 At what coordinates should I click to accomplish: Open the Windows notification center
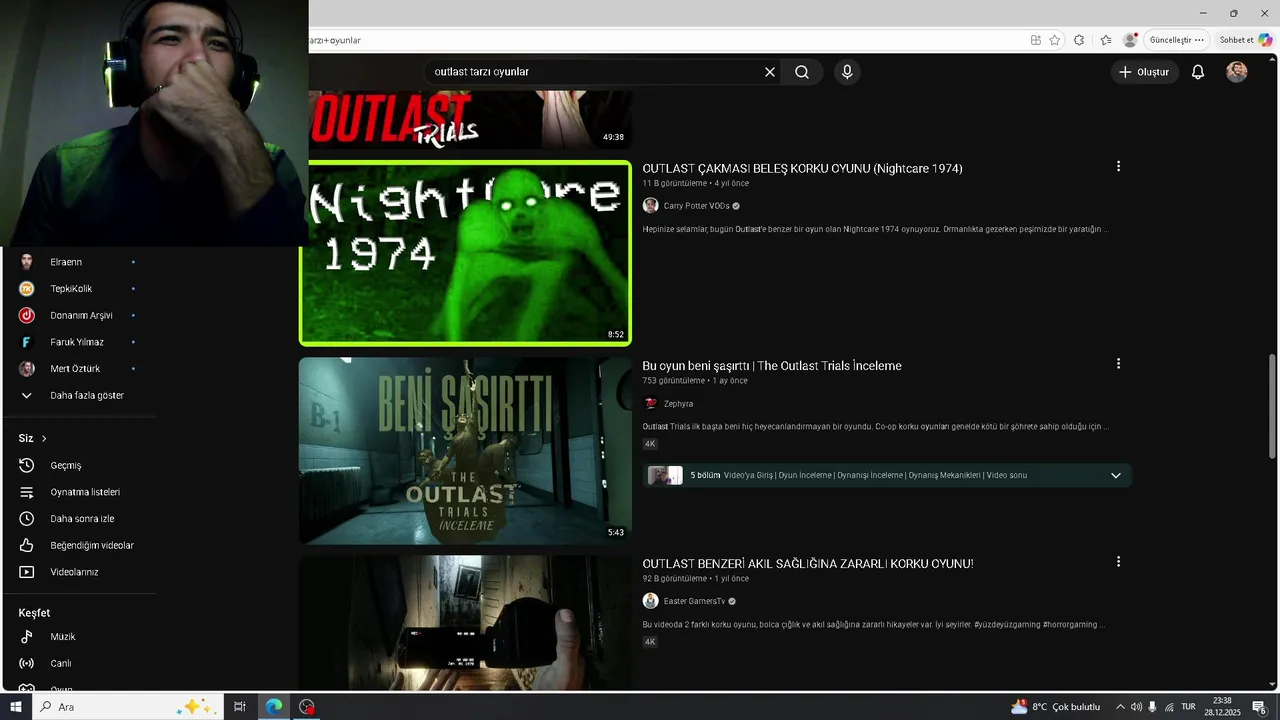(x=1259, y=707)
